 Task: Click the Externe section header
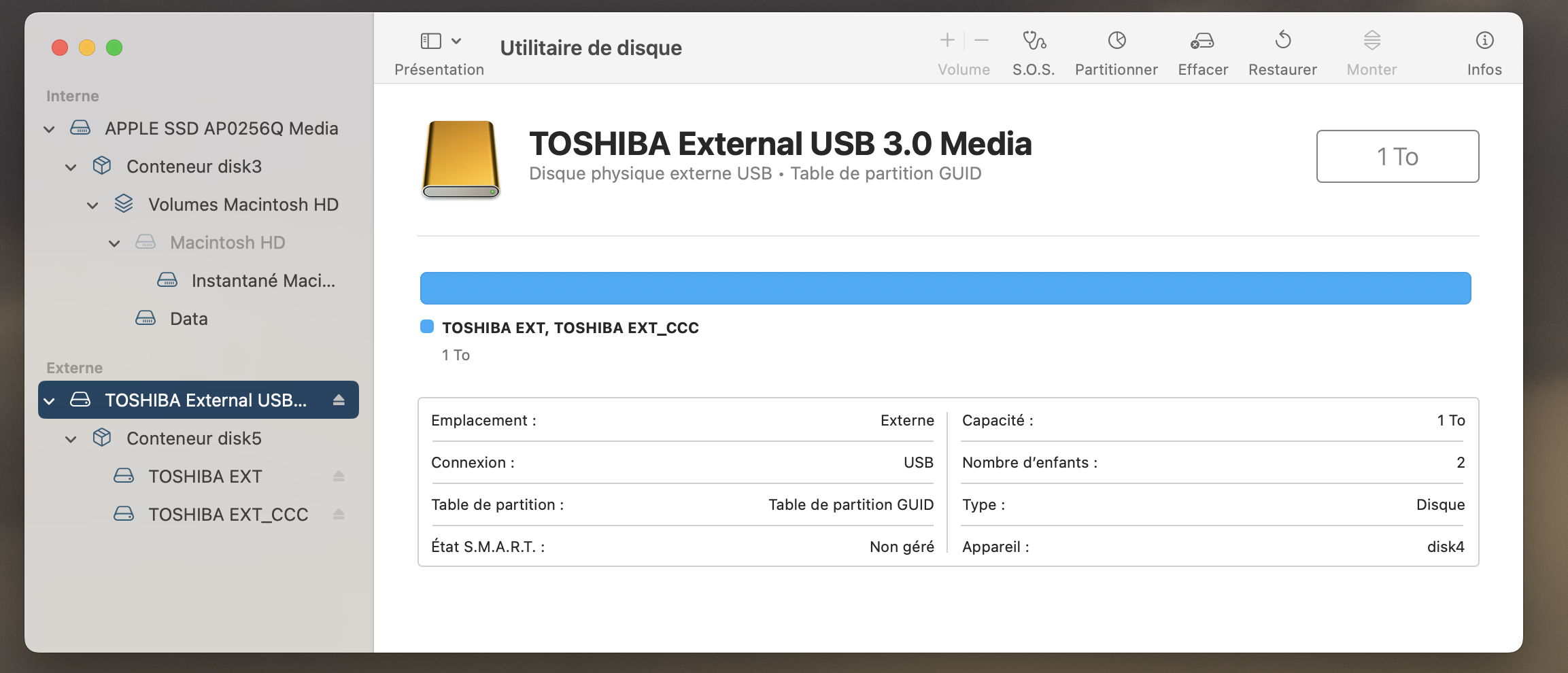point(75,368)
